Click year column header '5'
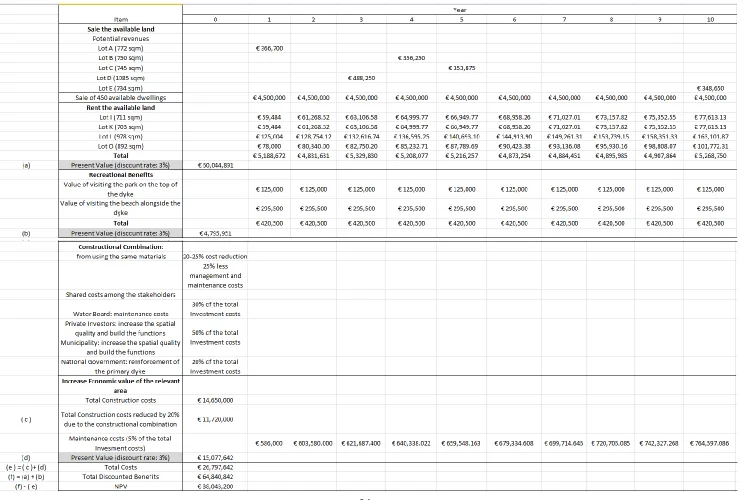Screen dimensions: 752x500 461,19
